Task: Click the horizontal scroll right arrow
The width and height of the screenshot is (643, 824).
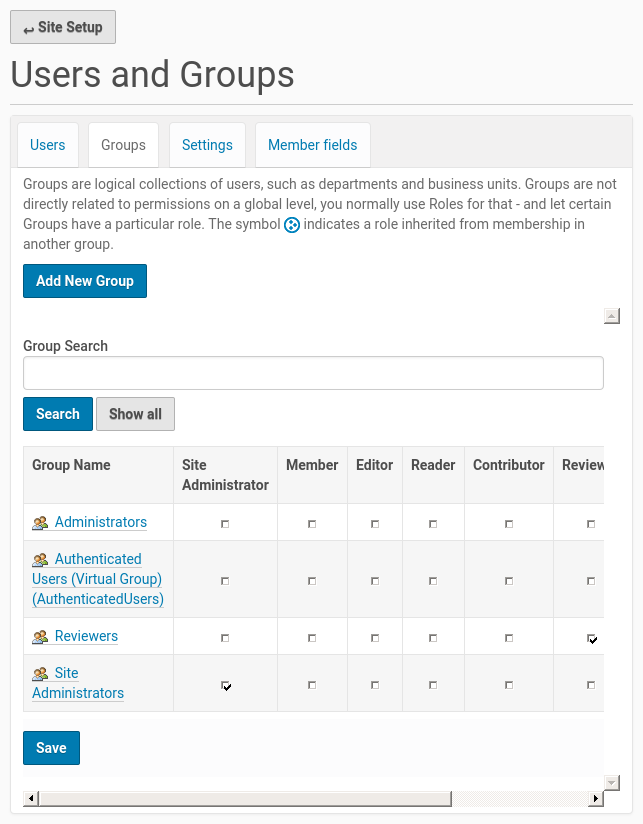Action: [596, 799]
